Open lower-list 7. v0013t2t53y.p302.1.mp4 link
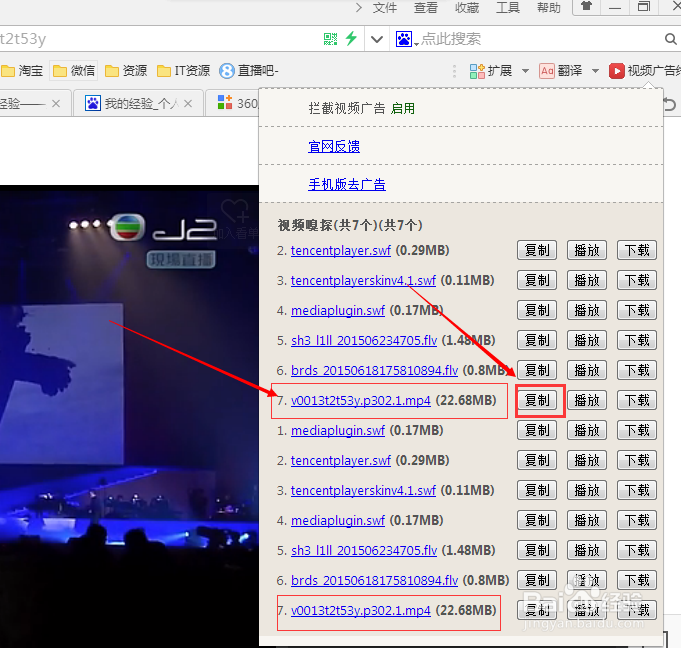The image size is (681, 648). [x=360, y=610]
